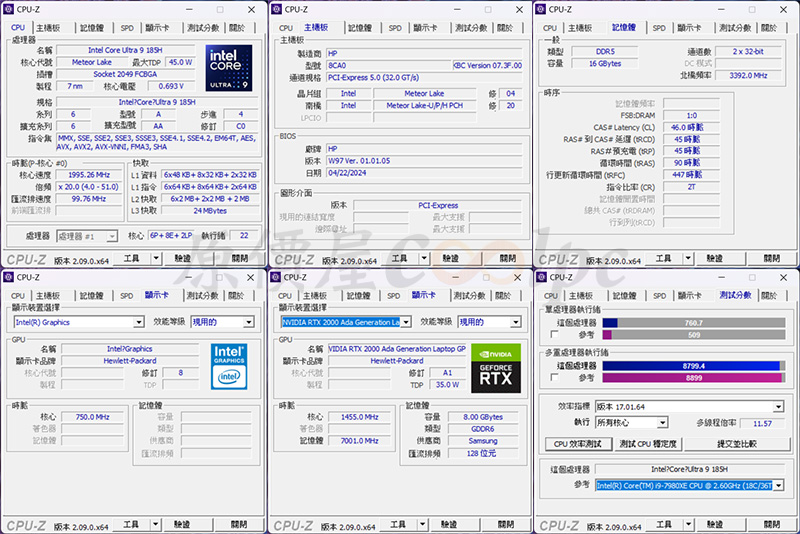This screenshot has height=534, width=800.
Task: Click the Intel Core Ultra 9 185H name field
Action: coord(126,50)
